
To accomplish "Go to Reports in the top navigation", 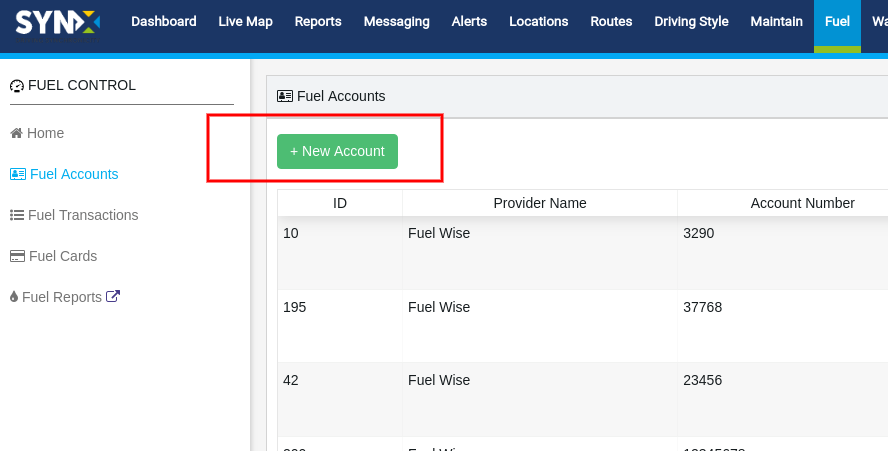I will 318,22.
